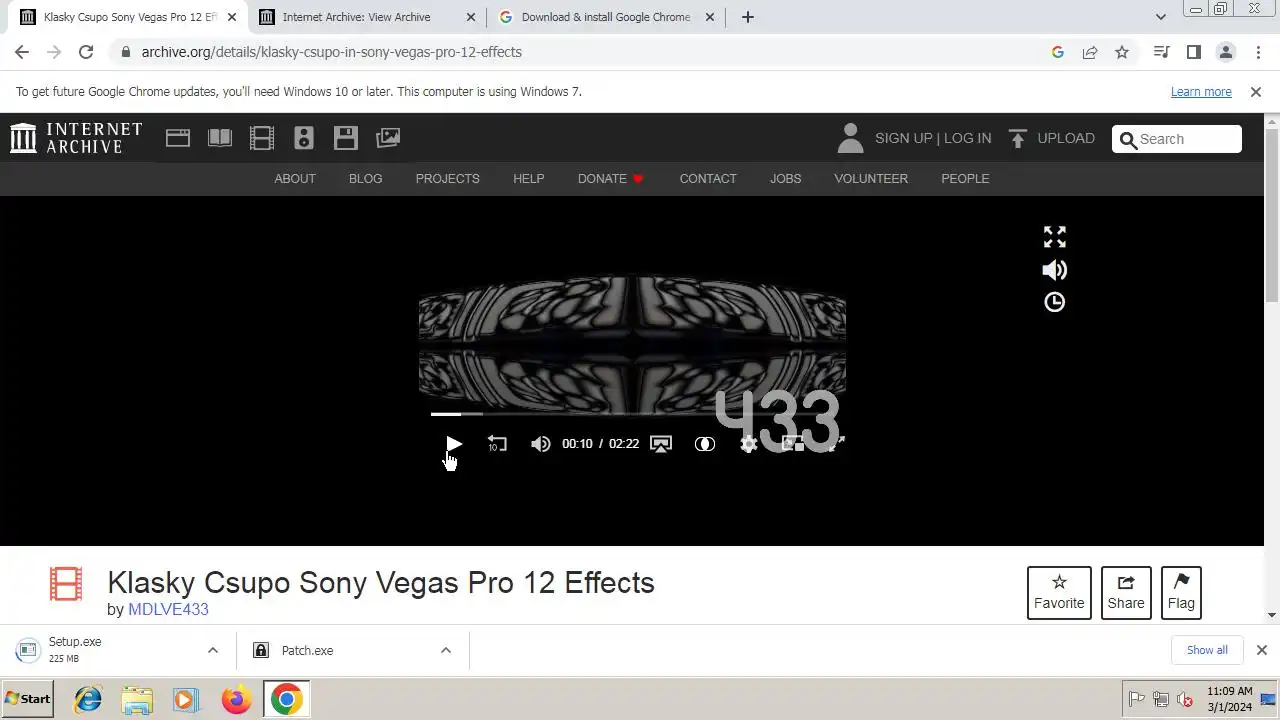Image resolution: width=1280 pixels, height=720 pixels.
Task: Click the Google icon in address bar
Action: [x=1058, y=52]
